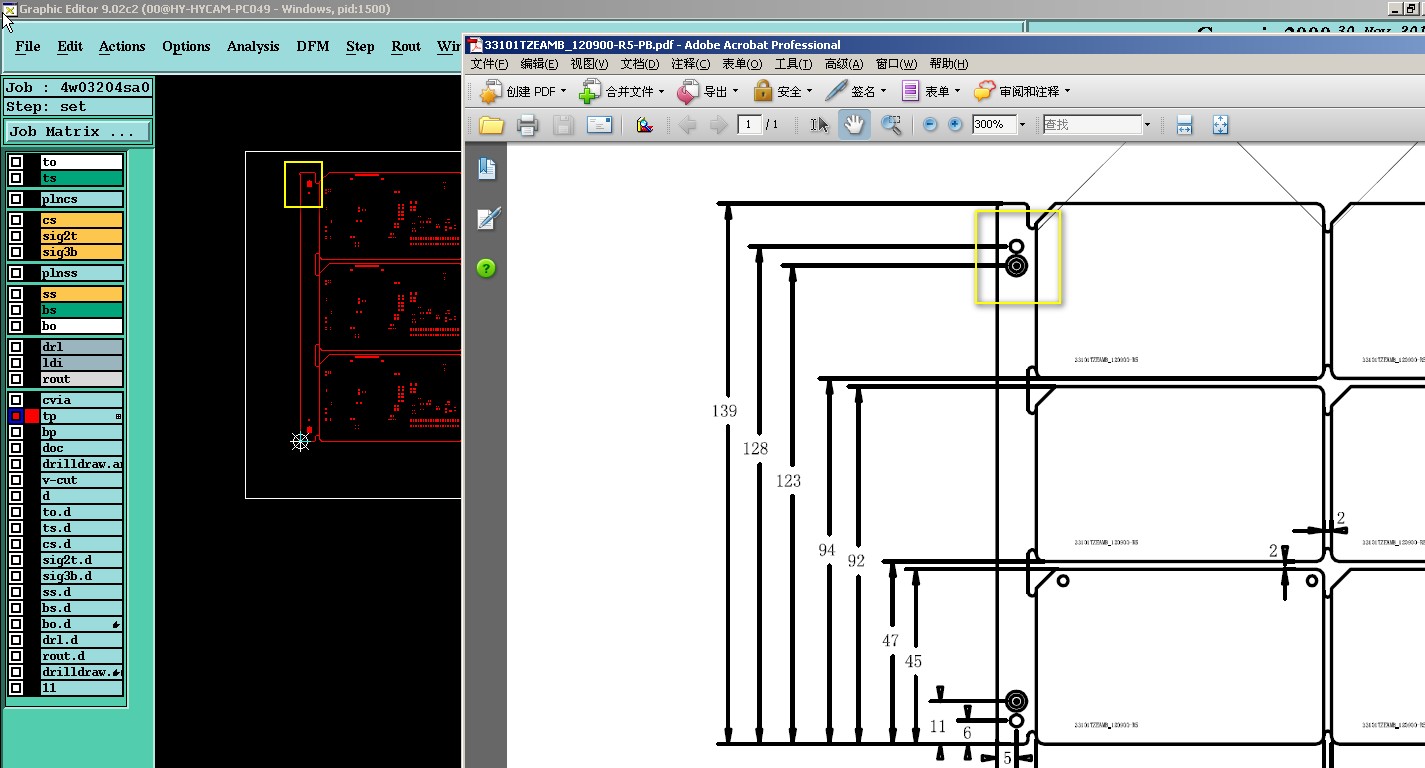The height and width of the screenshot is (768, 1425).
Task: Toggle checkbox for layer drl.d
Action: (16, 640)
